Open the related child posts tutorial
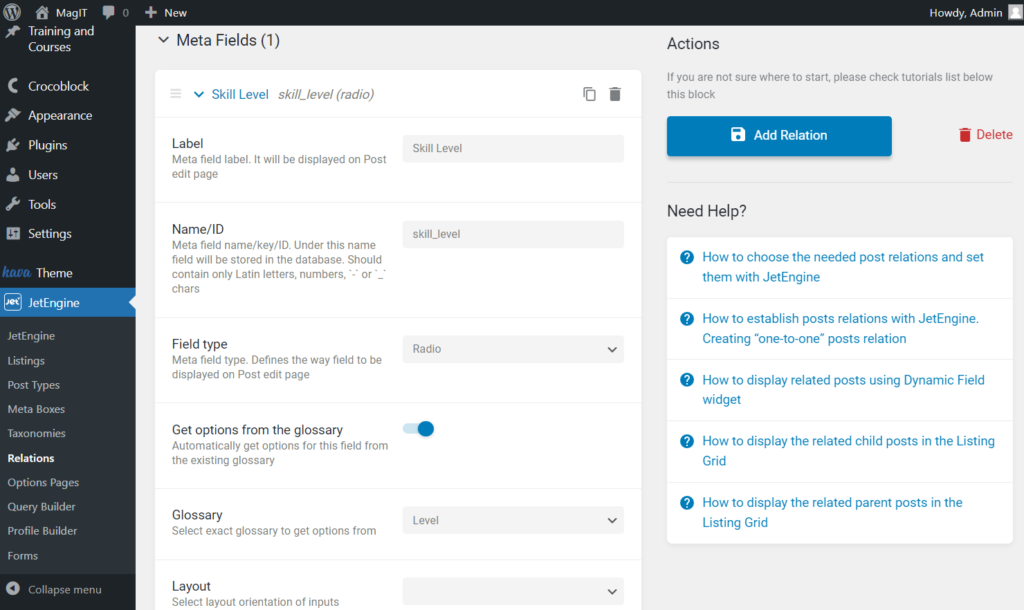Image resolution: width=1024 pixels, height=610 pixels. (x=848, y=451)
